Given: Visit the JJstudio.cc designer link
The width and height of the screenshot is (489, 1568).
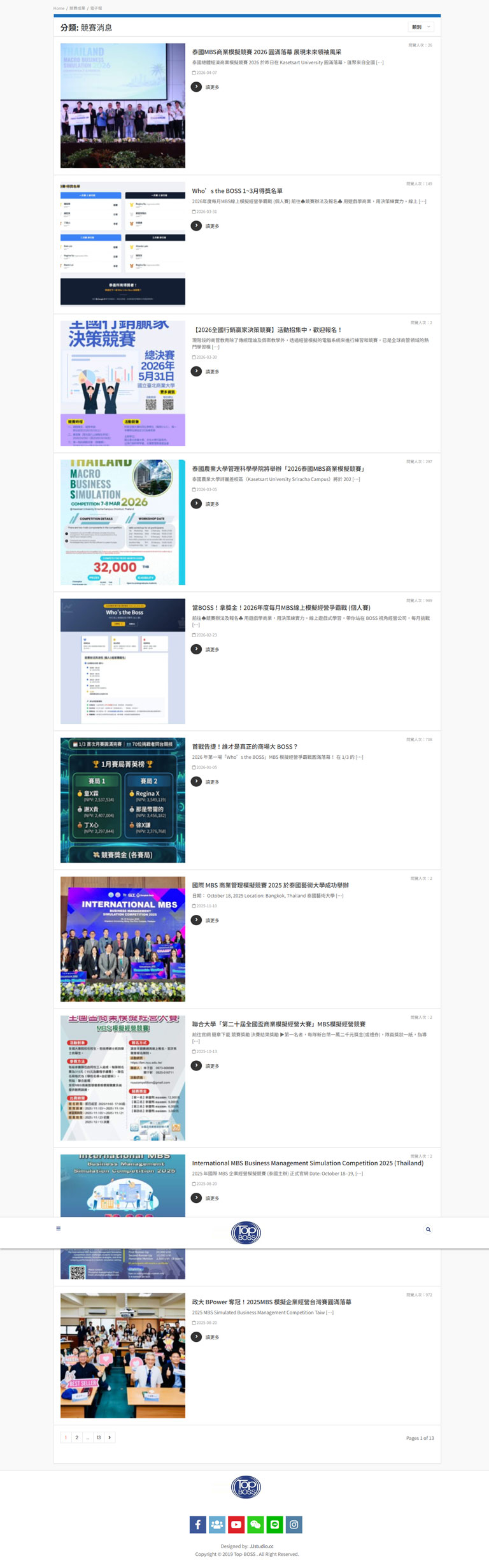Looking at the screenshot, I should click(261, 1546).
